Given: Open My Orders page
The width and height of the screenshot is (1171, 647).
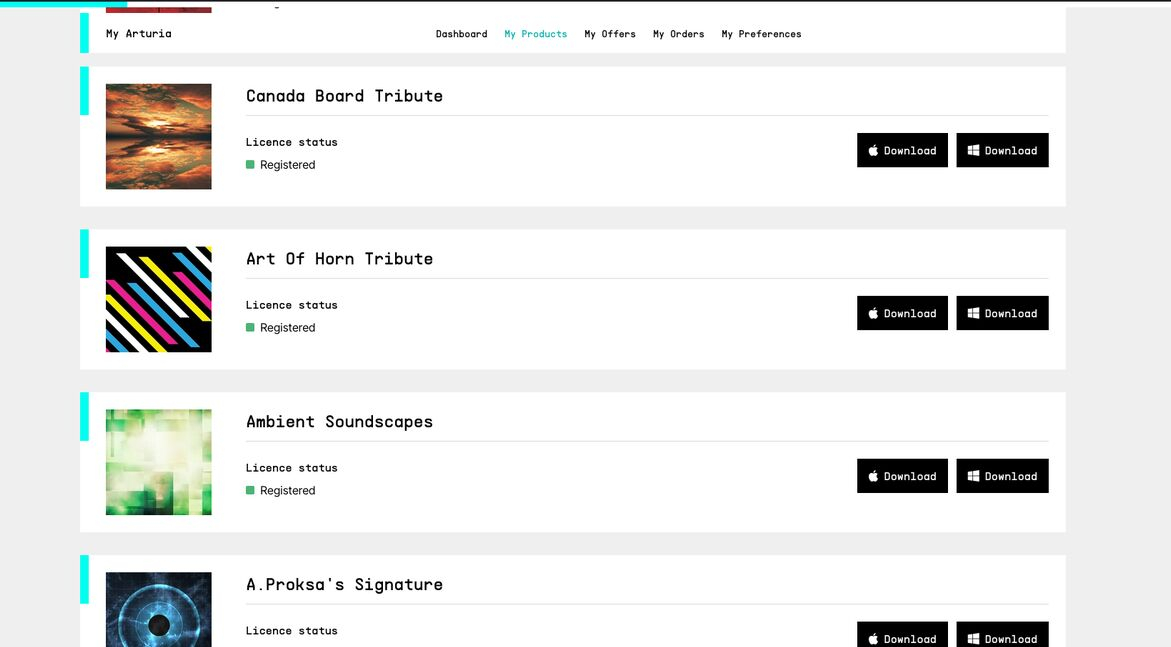Looking at the screenshot, I should (x=678, y=34).
